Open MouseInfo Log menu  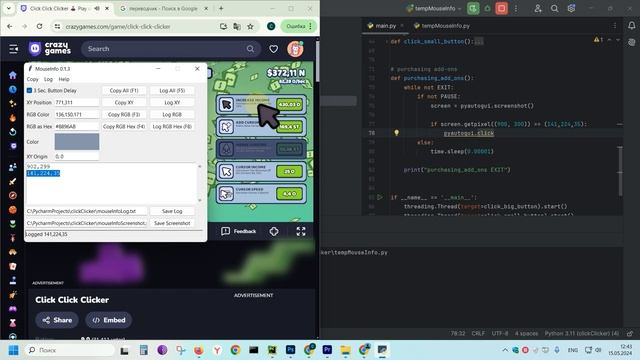[x=48, y=79]
